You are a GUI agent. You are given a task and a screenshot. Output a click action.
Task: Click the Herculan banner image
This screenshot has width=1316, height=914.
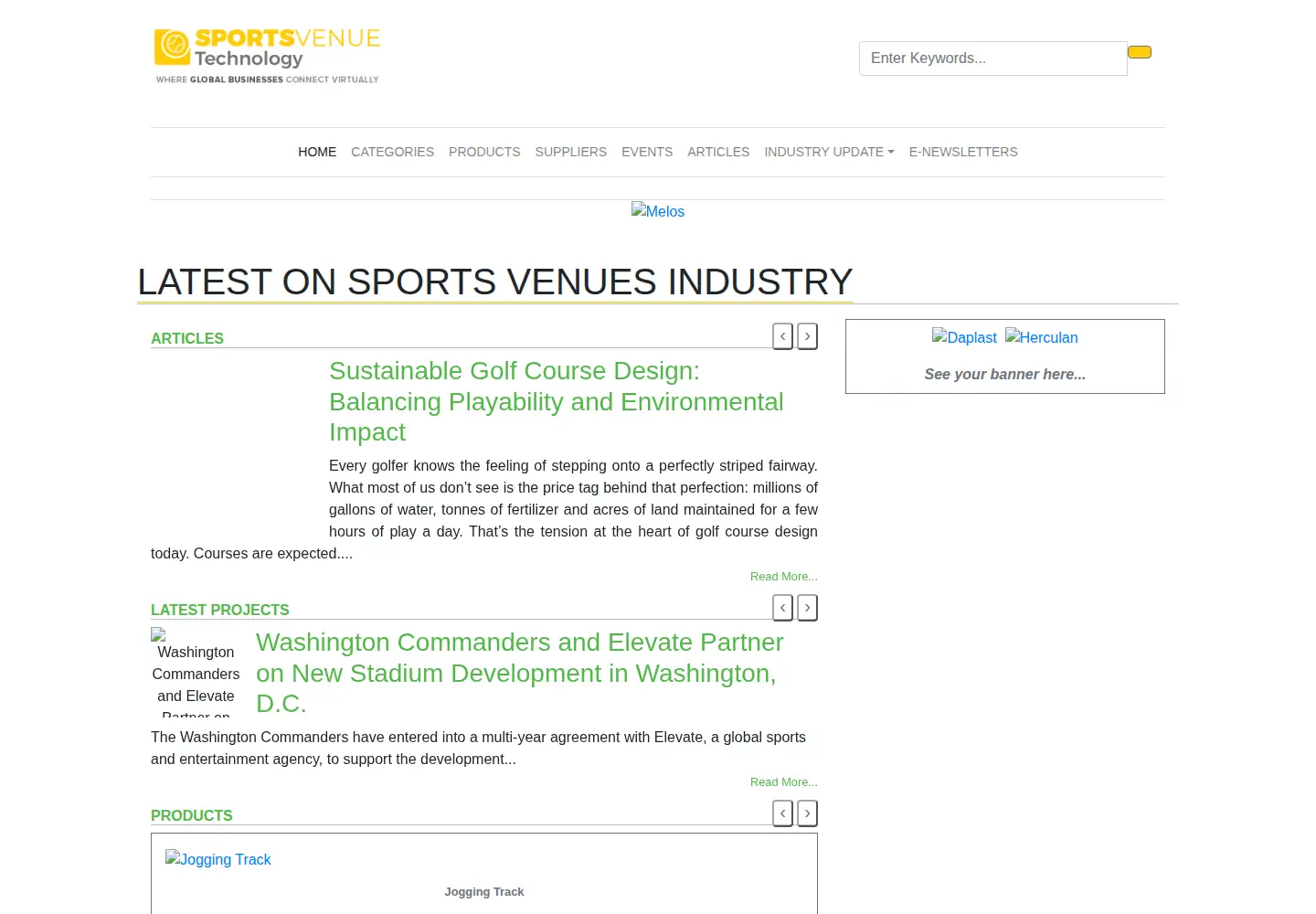tap(1042, 337)
